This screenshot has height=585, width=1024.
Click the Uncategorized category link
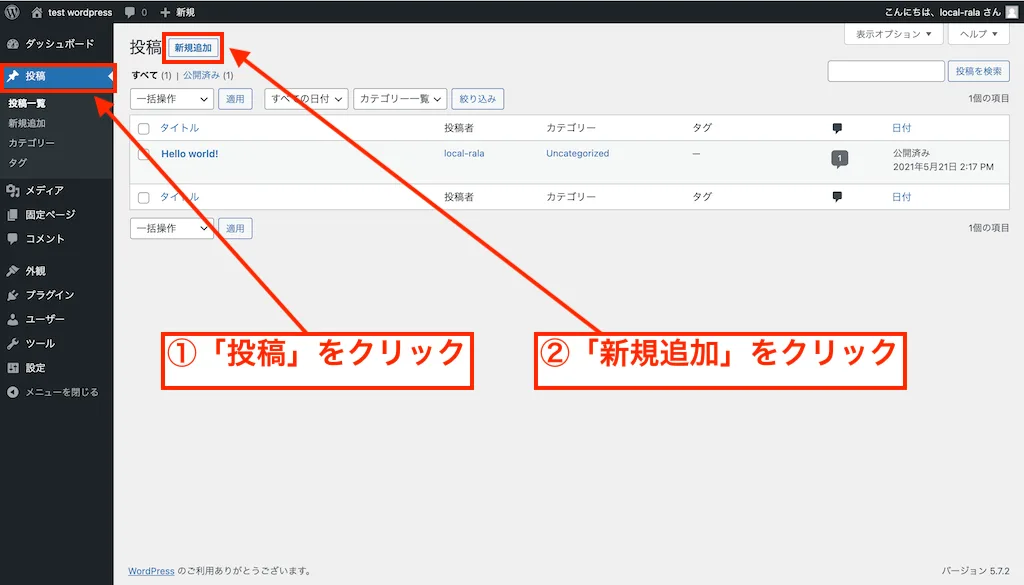[x=577, y=153]
